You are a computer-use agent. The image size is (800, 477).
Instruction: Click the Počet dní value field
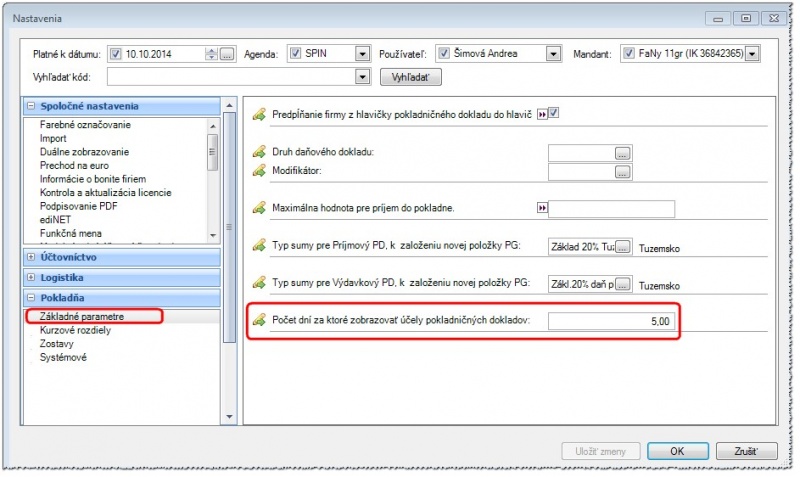(x=611, y=321)
